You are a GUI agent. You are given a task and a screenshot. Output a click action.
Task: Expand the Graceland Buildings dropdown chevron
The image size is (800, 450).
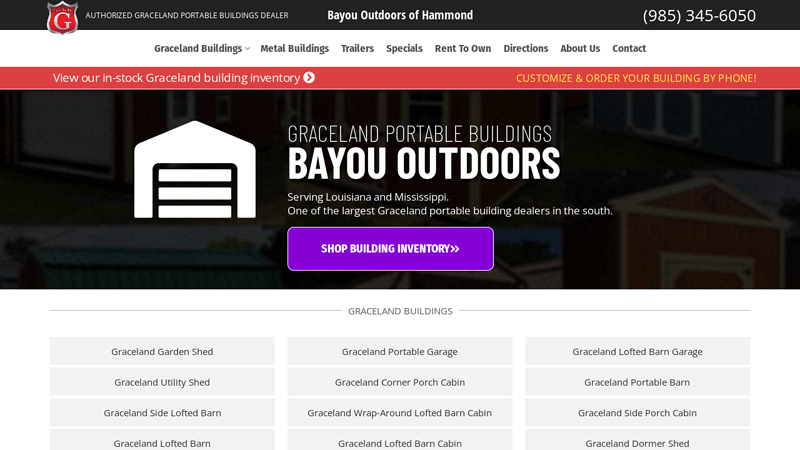click(247, 49)
